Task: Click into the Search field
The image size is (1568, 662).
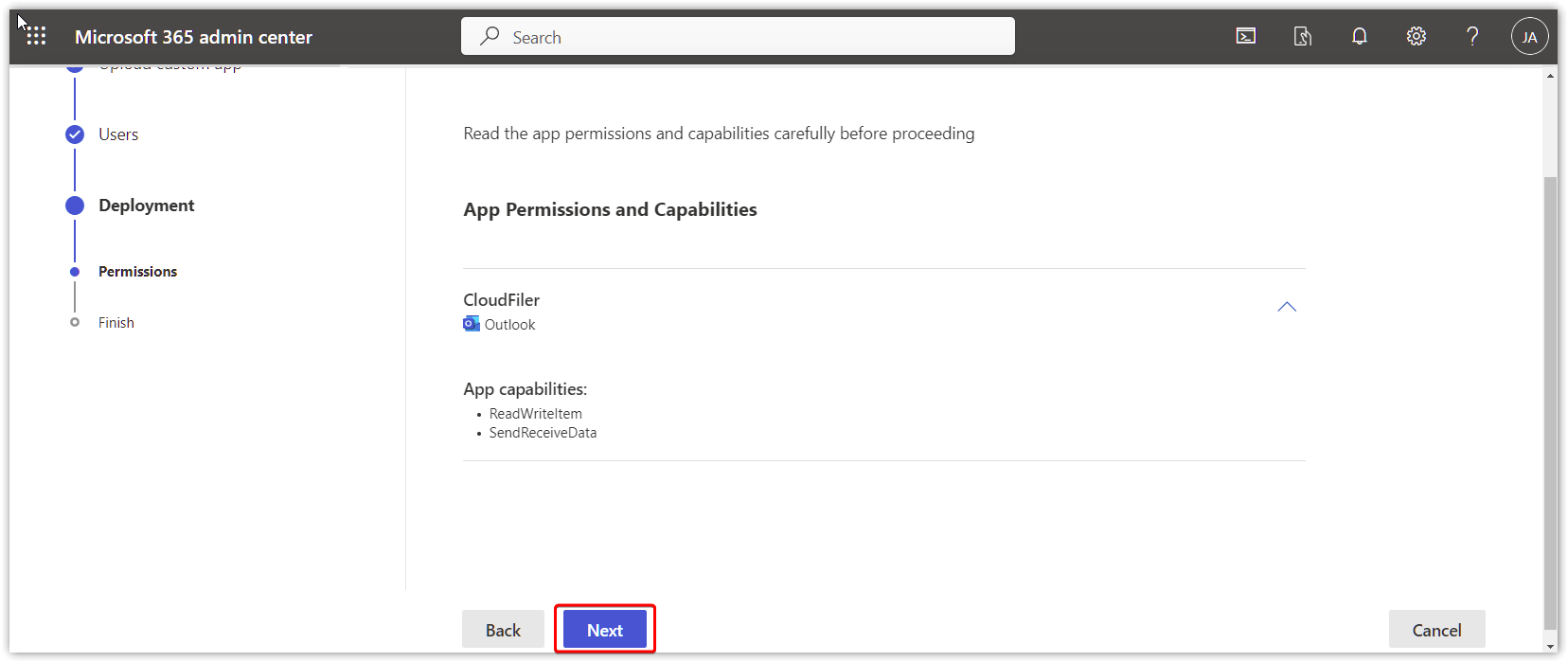Action: point(738,36)
